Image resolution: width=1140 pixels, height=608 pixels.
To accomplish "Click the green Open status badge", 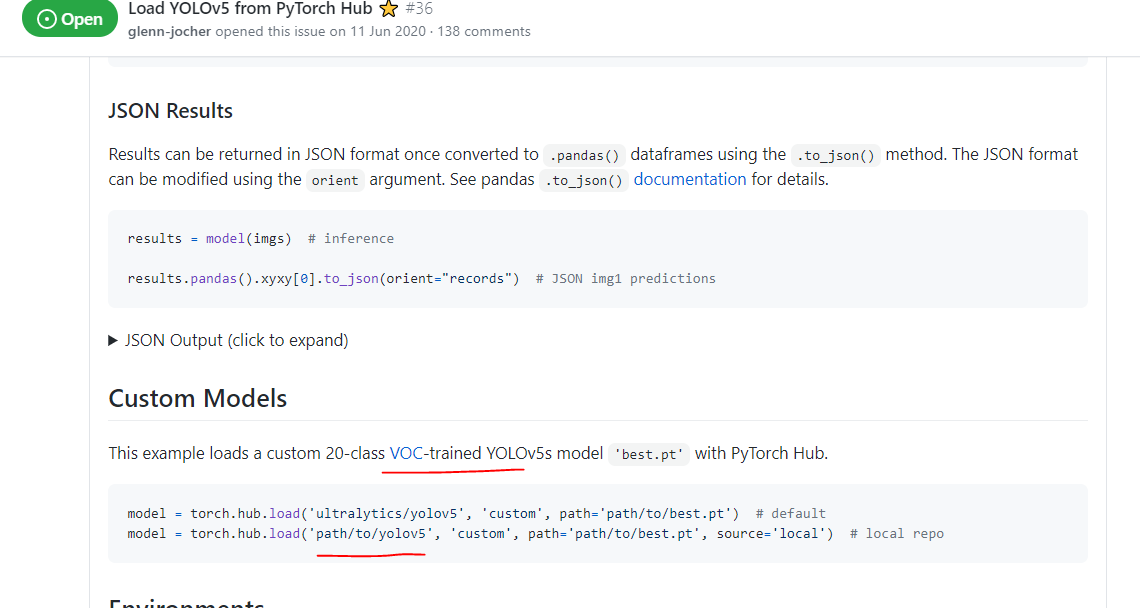I will [69, 19].
